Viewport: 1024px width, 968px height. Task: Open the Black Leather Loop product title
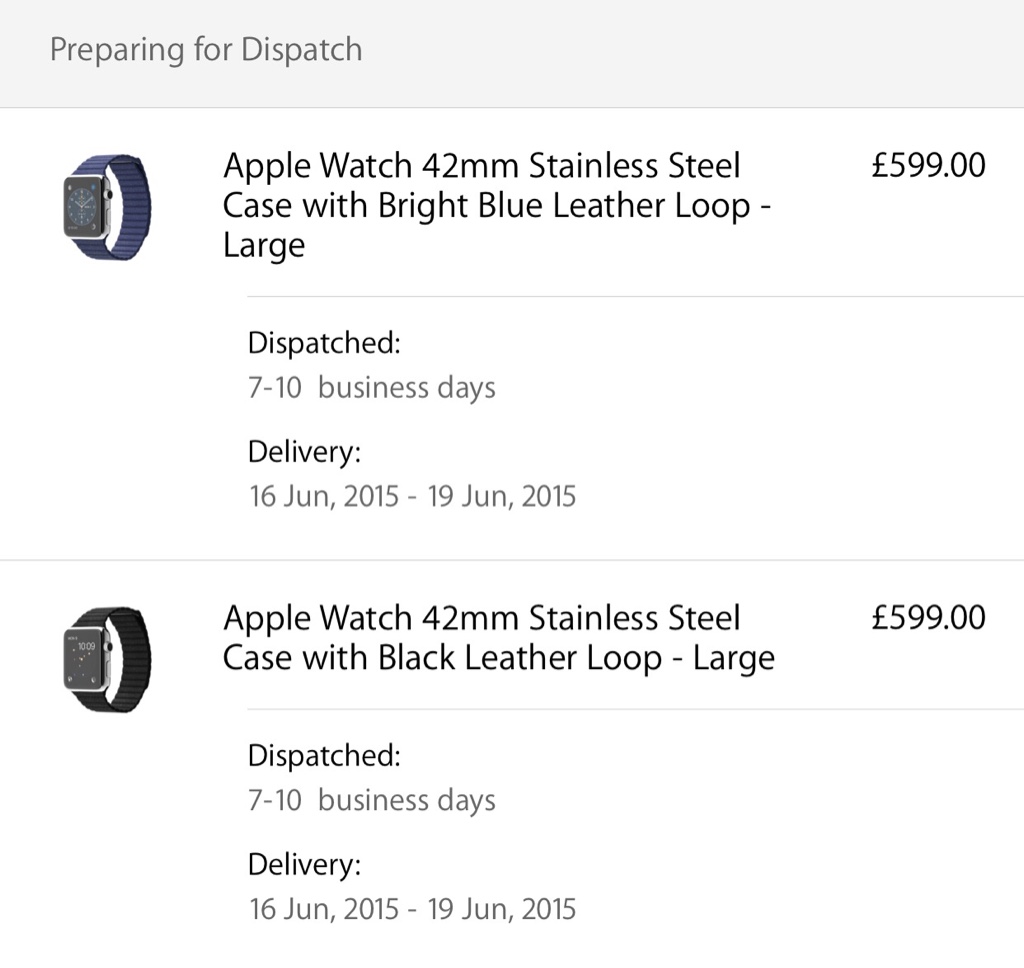[x=497, y=638]
